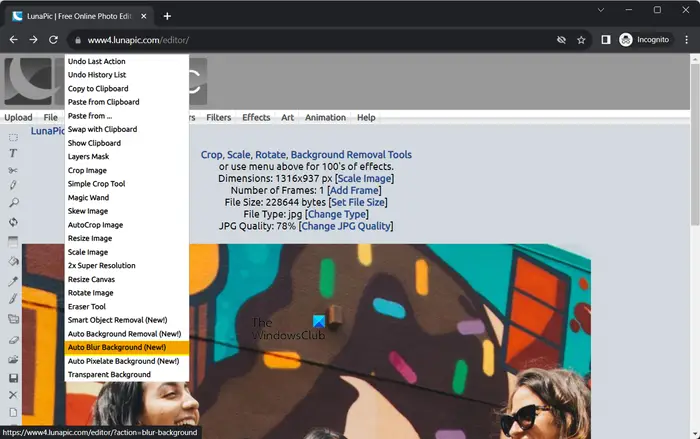This screenshot has width=700, height=439.
Task: Click the Set File Size link
Action: 358,202
